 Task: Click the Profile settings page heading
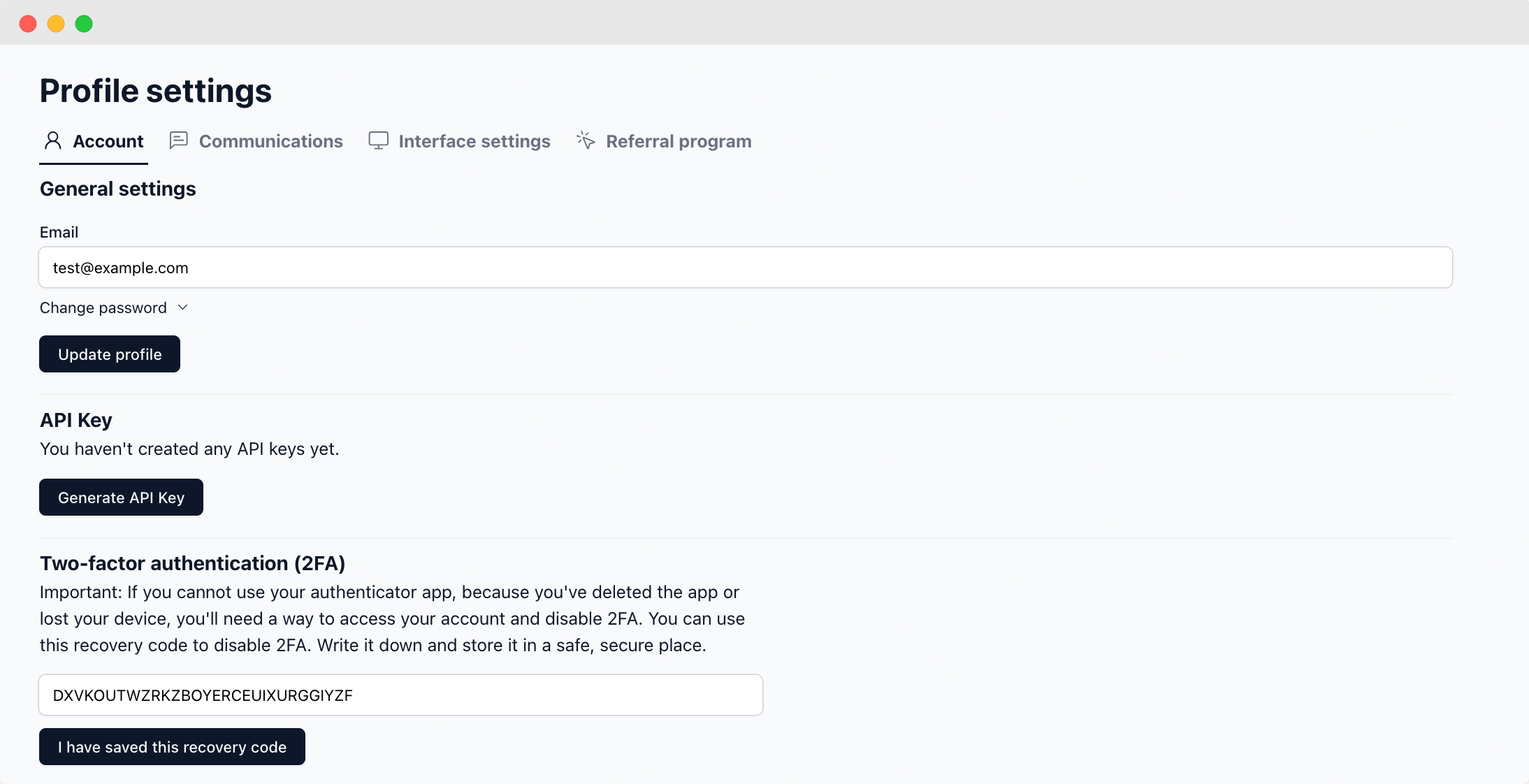coord(155,91)
